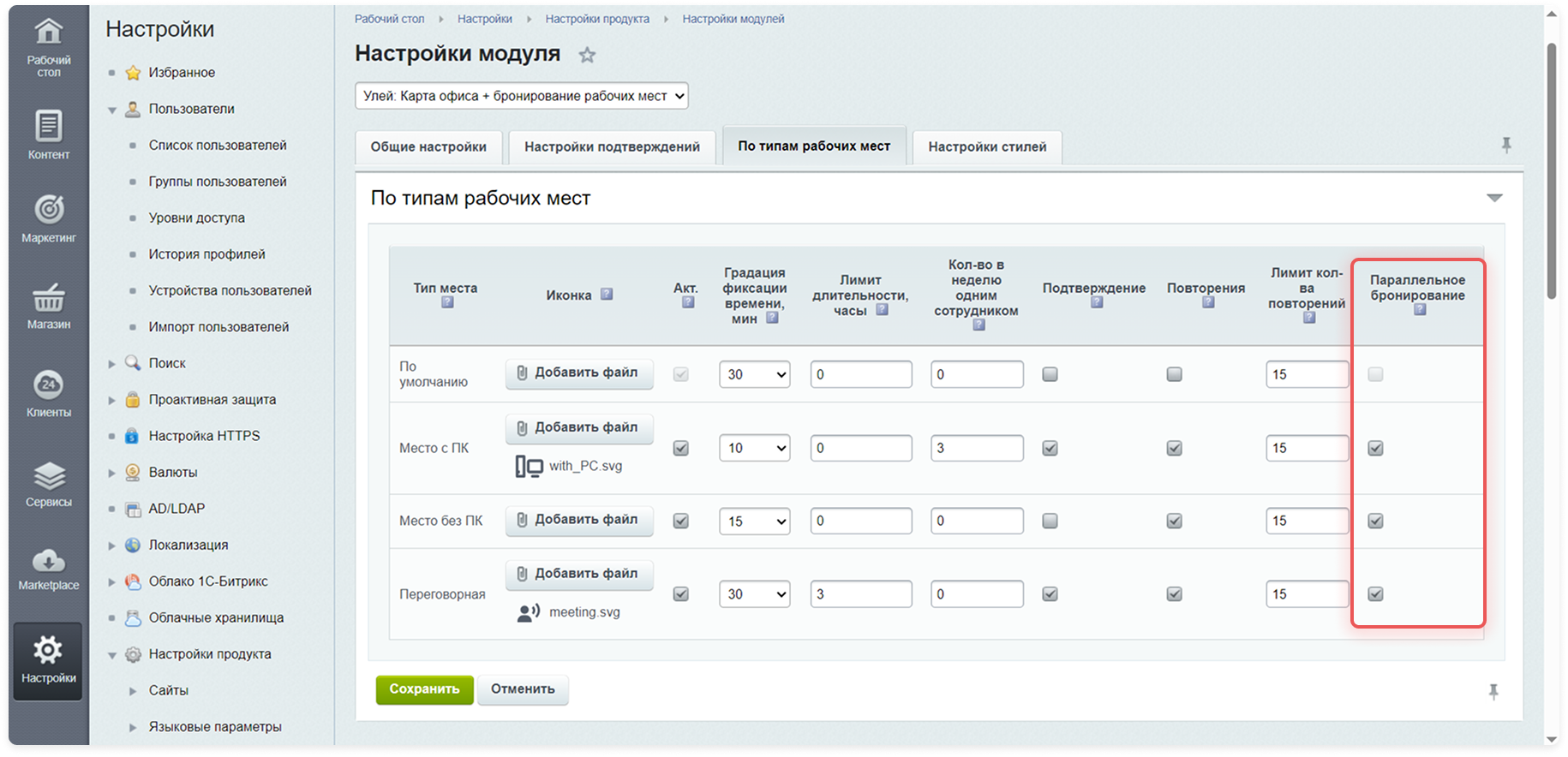Show help hint for Тип места column
The width and height of the screenshot is (1568, 757).
point(447,302)
